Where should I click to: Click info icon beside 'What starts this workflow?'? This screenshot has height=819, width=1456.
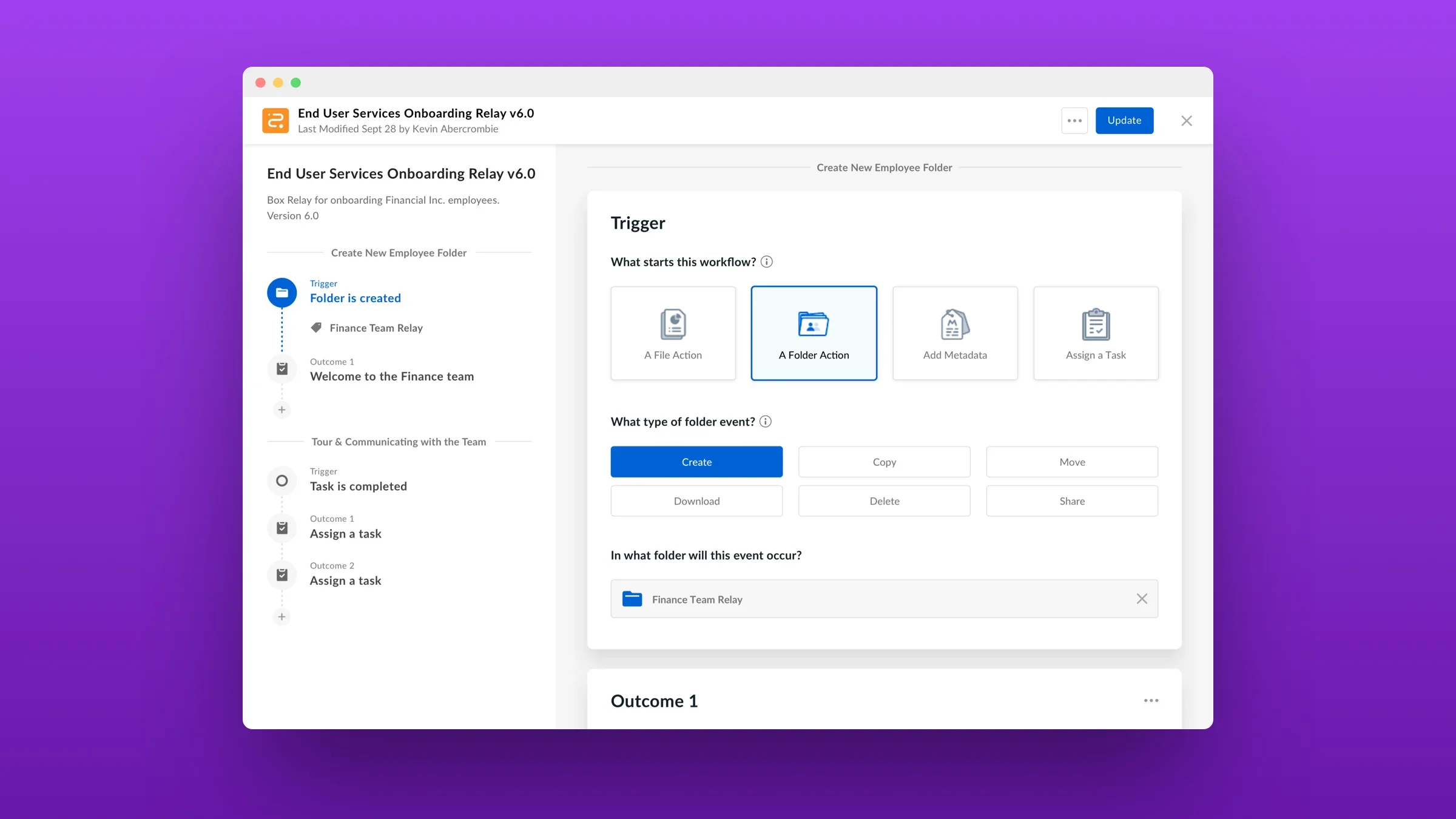[x=767, y=262]
